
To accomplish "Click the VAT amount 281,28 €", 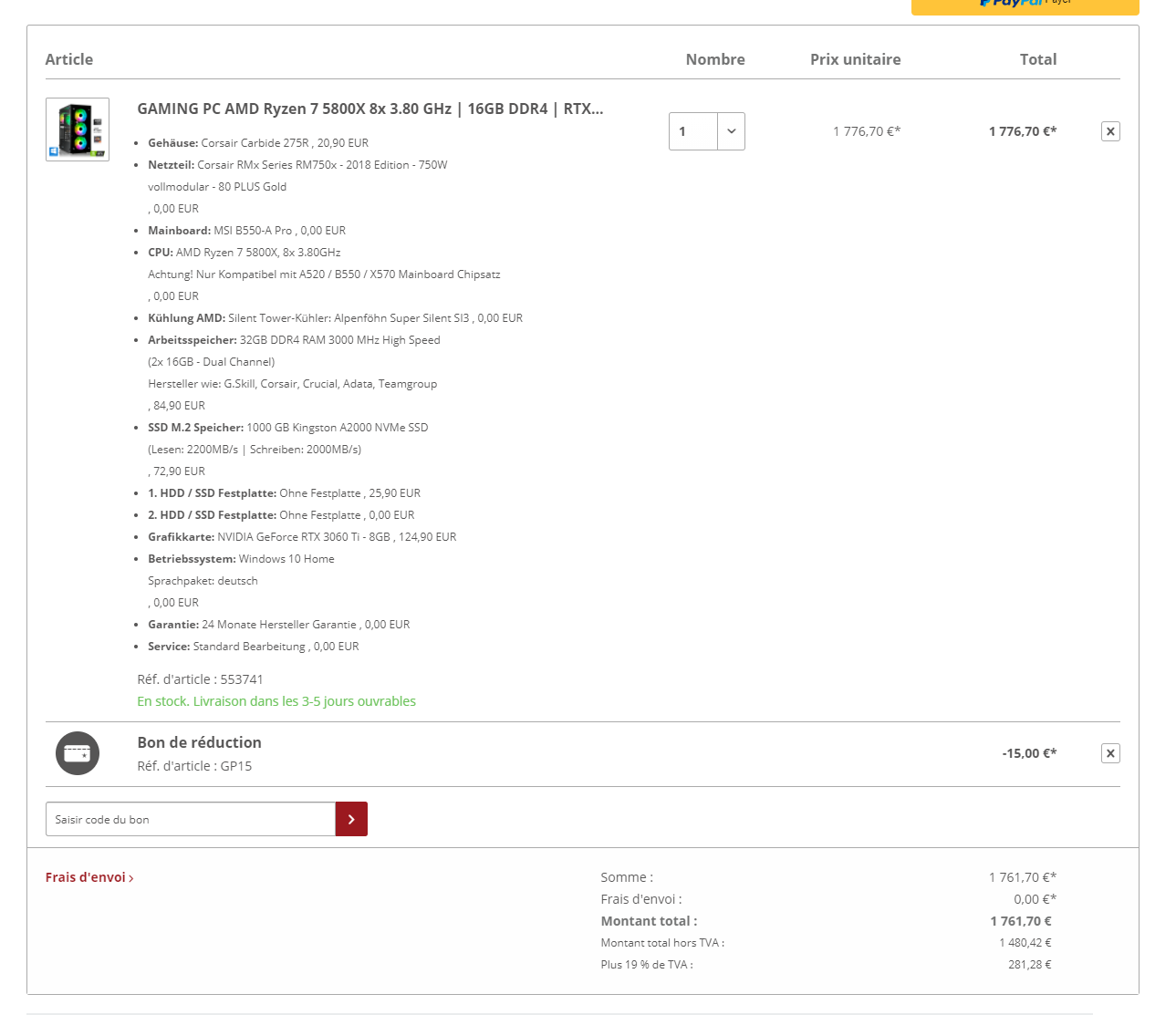I will tap(1030, 965).
